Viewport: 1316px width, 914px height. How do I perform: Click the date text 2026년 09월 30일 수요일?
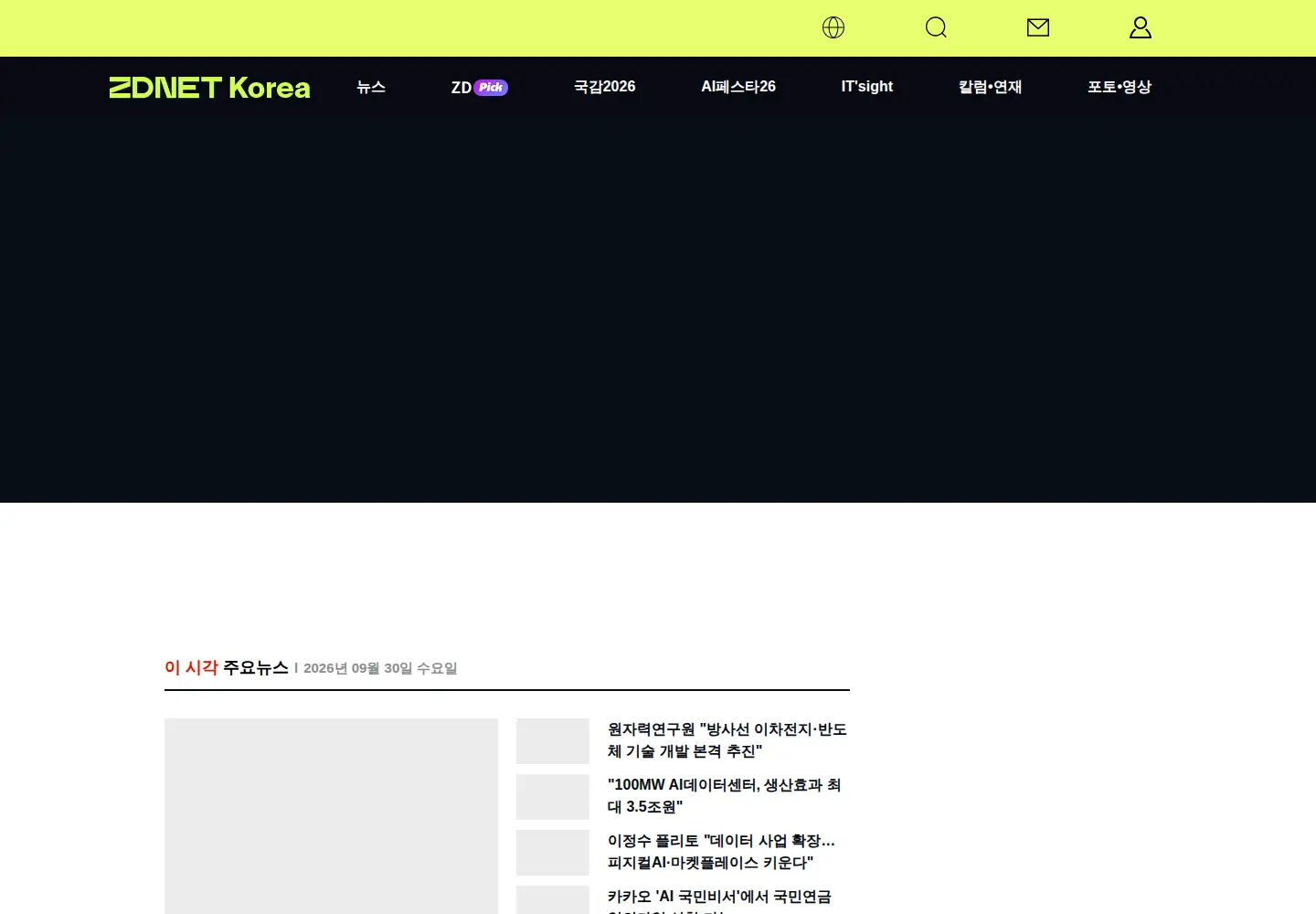(x=380, y=669)
